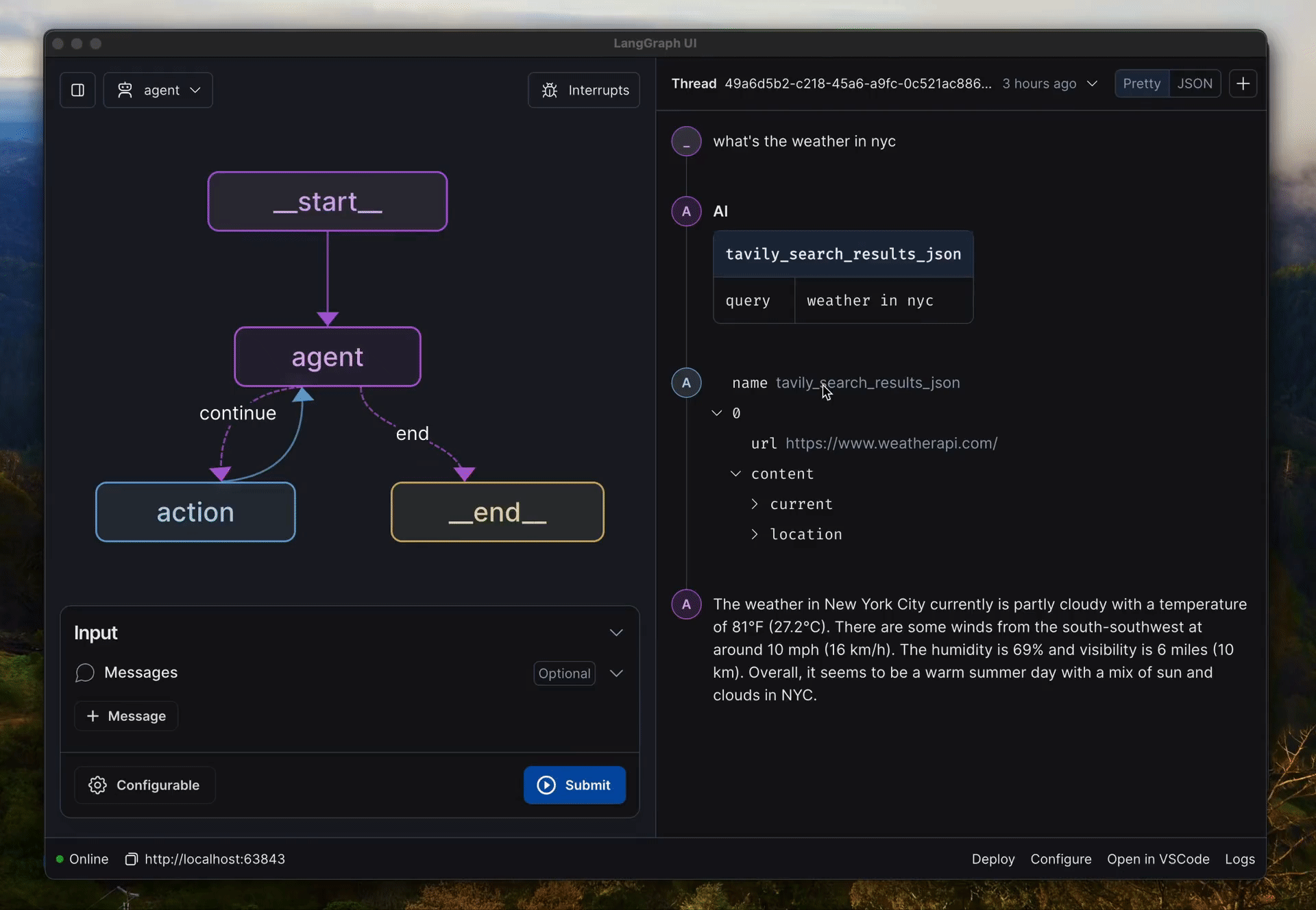Click the plus icon for new thread
Screen dimensions: 1316x910
pos(1243,84)
